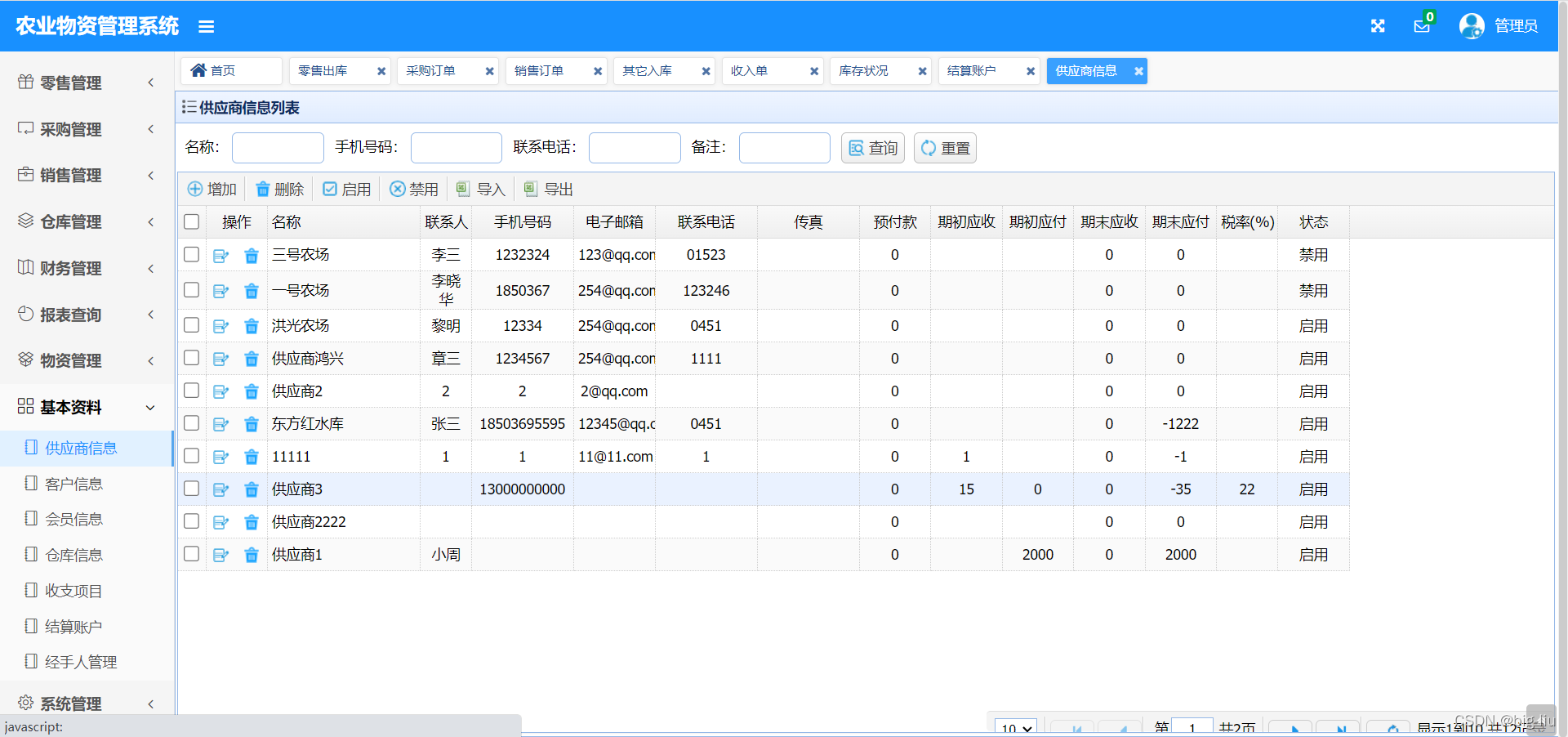This screenshot has width=1568, height=737.
Task: Close the 零售出库 tab
Action: point(381,71)
